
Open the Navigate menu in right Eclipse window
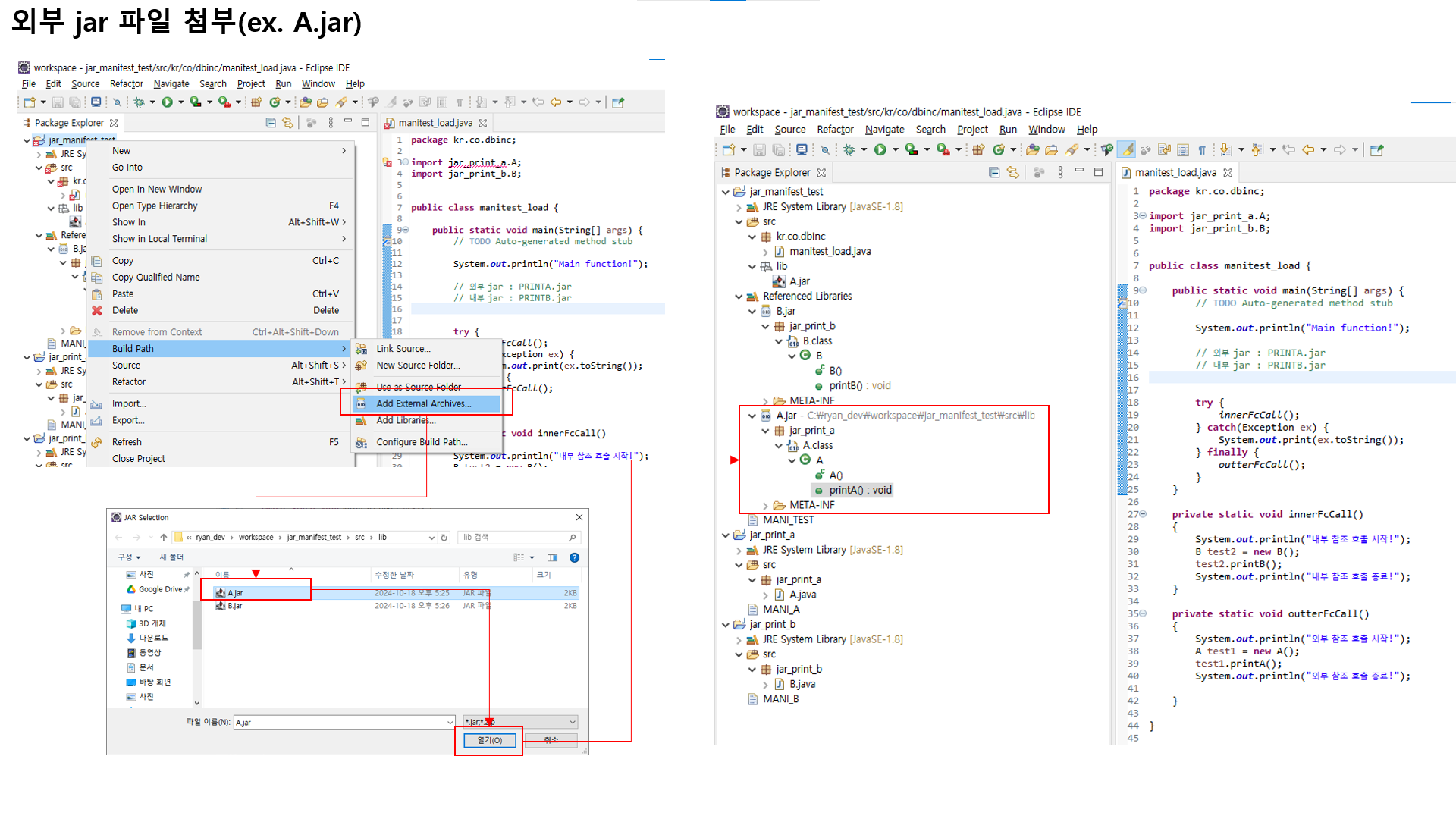884,130
